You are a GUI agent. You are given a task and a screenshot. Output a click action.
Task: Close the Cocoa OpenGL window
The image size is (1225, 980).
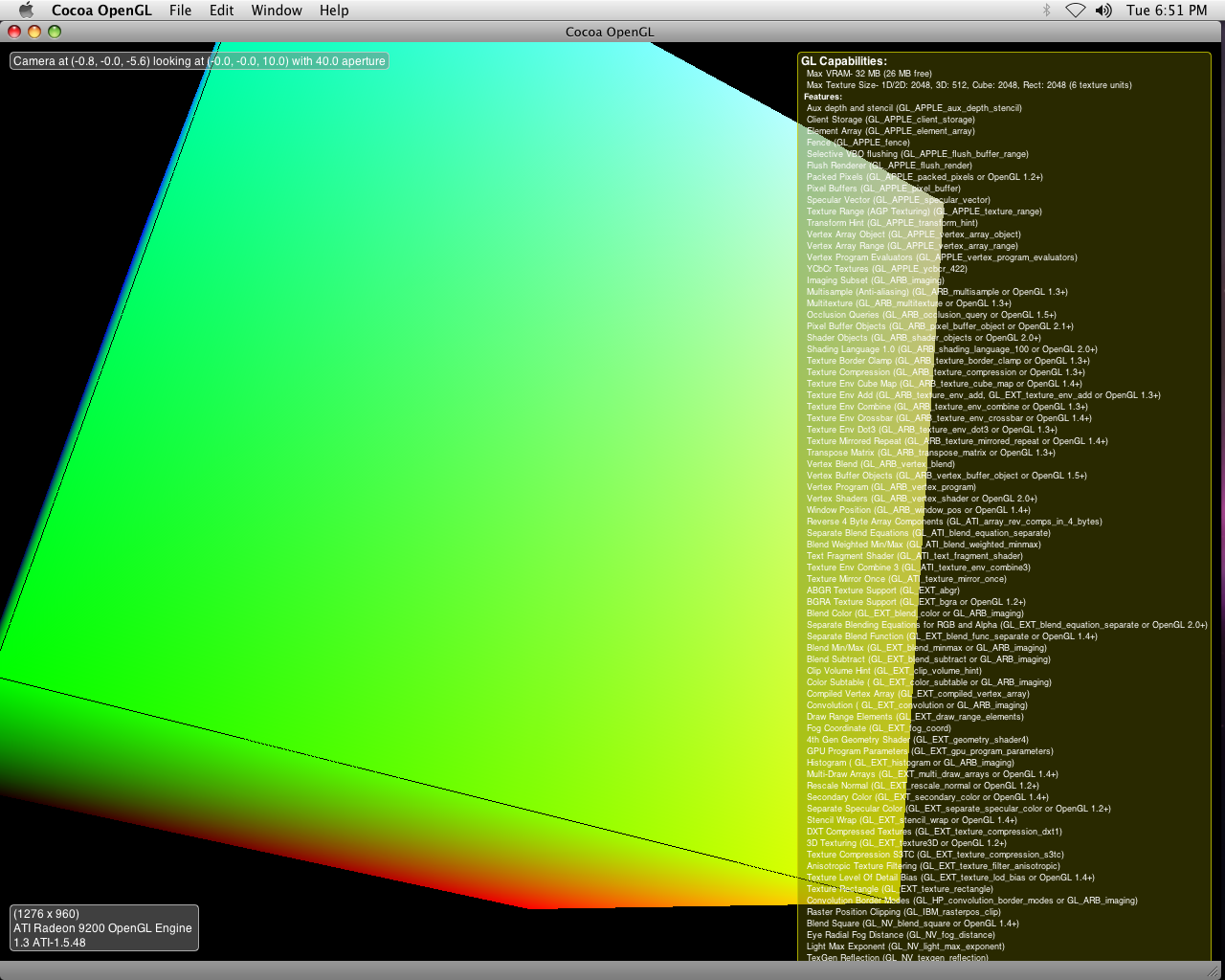(14, 32)
